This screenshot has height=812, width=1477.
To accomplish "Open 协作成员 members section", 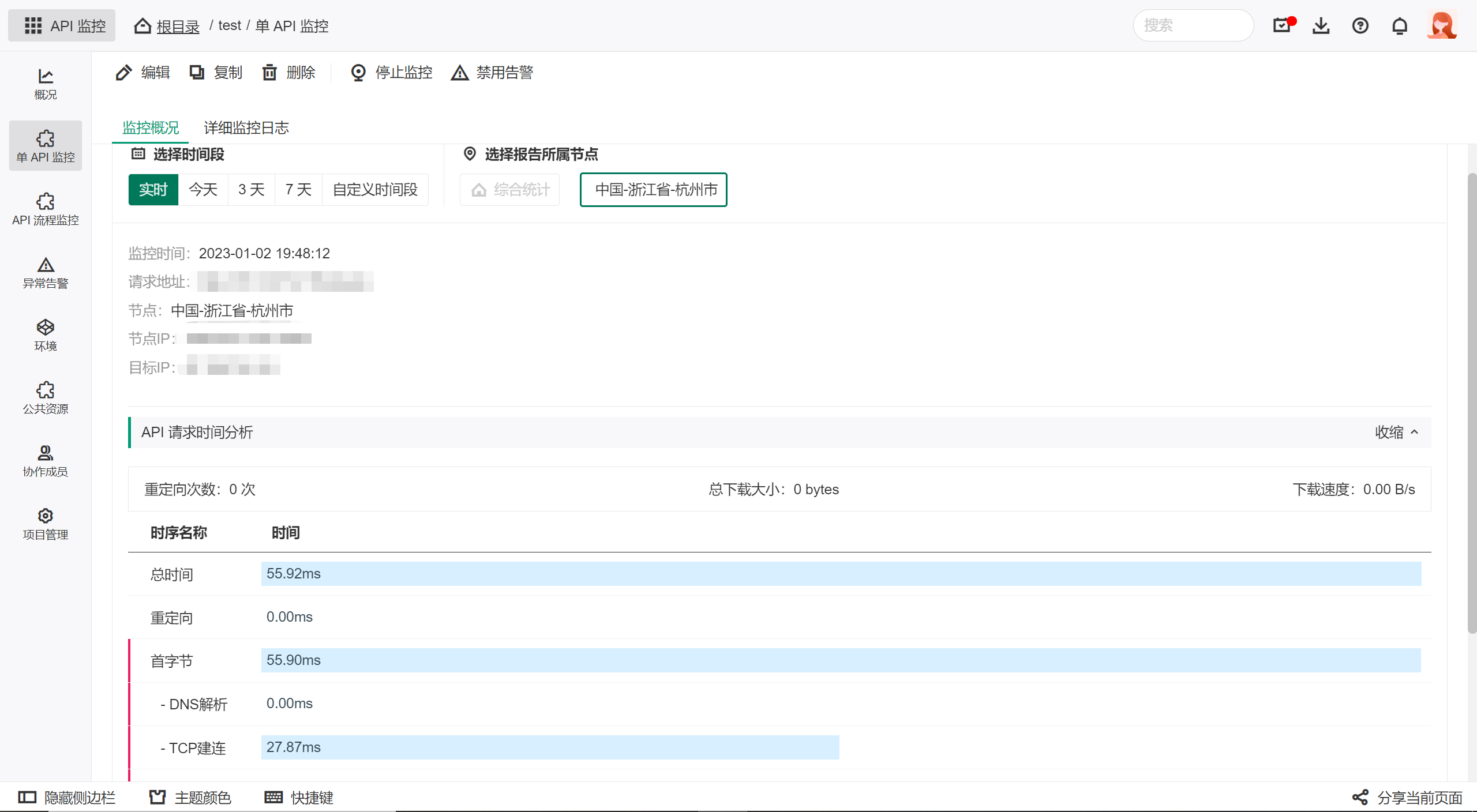I will [x=45, y=461].
